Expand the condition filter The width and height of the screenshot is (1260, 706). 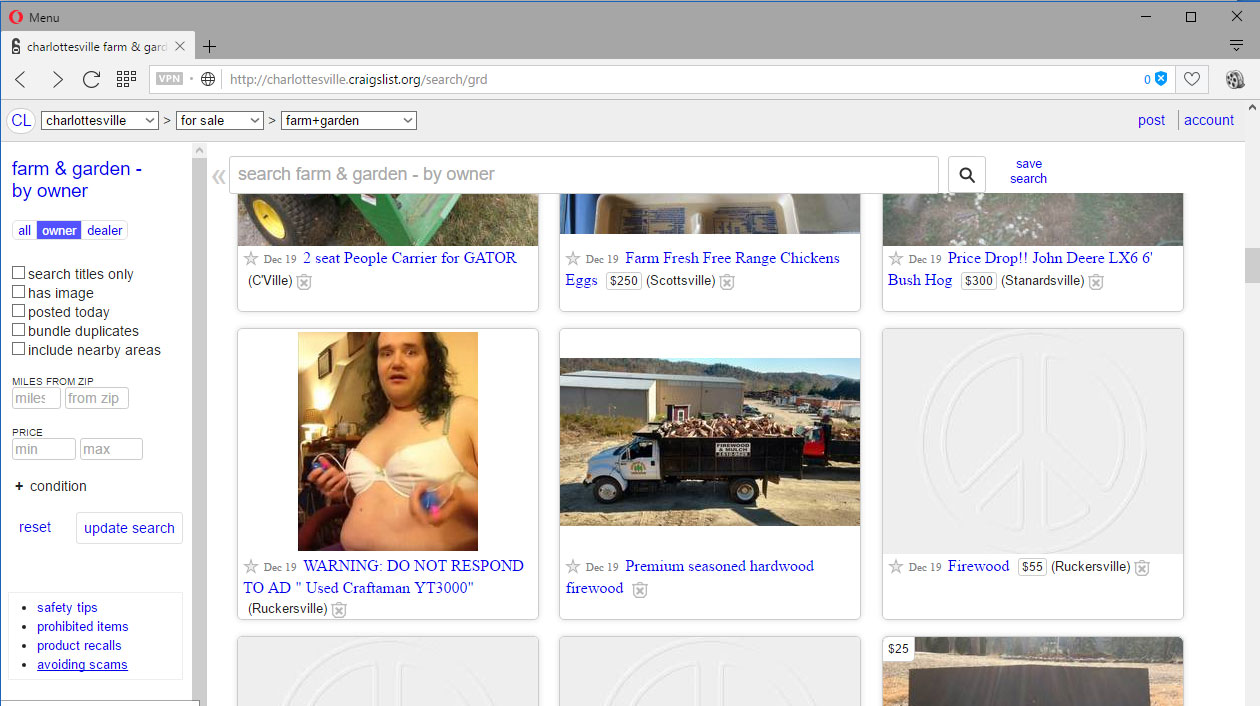pyautogui.click(x=51, y=486)
